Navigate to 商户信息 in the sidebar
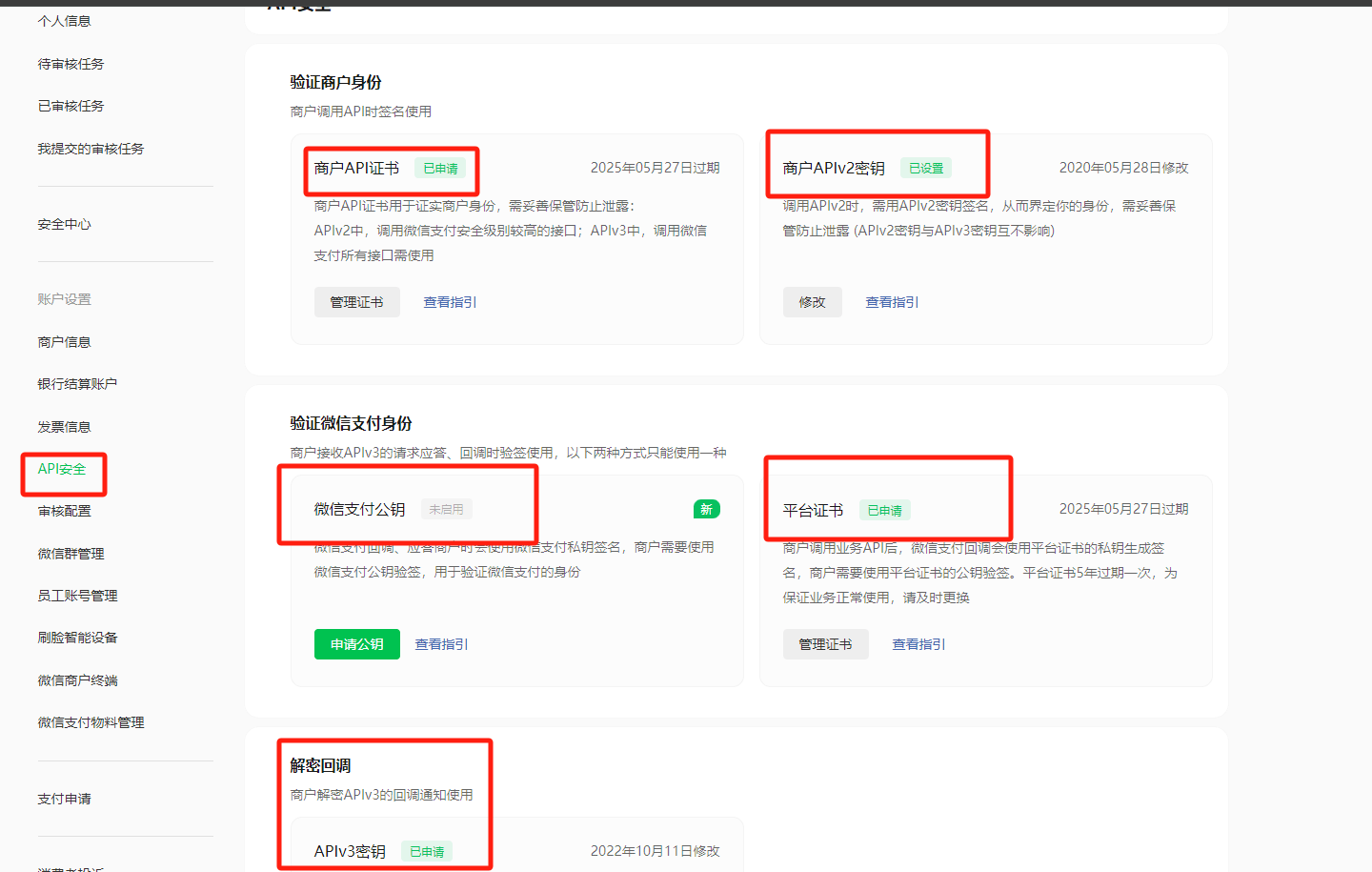Screen dimensions: 1372x872 coord(64,342)
